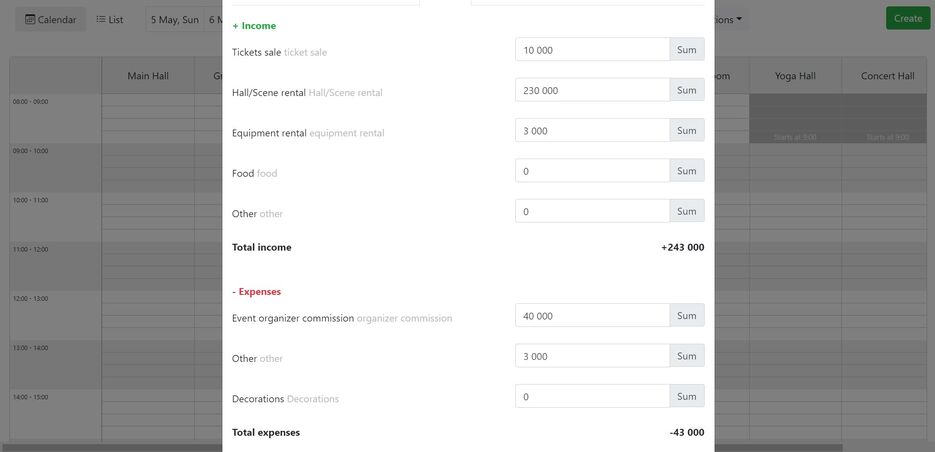Click the Concert Hall column header
The width and height of the screenshot is (935, 452).
pos(887,76)
